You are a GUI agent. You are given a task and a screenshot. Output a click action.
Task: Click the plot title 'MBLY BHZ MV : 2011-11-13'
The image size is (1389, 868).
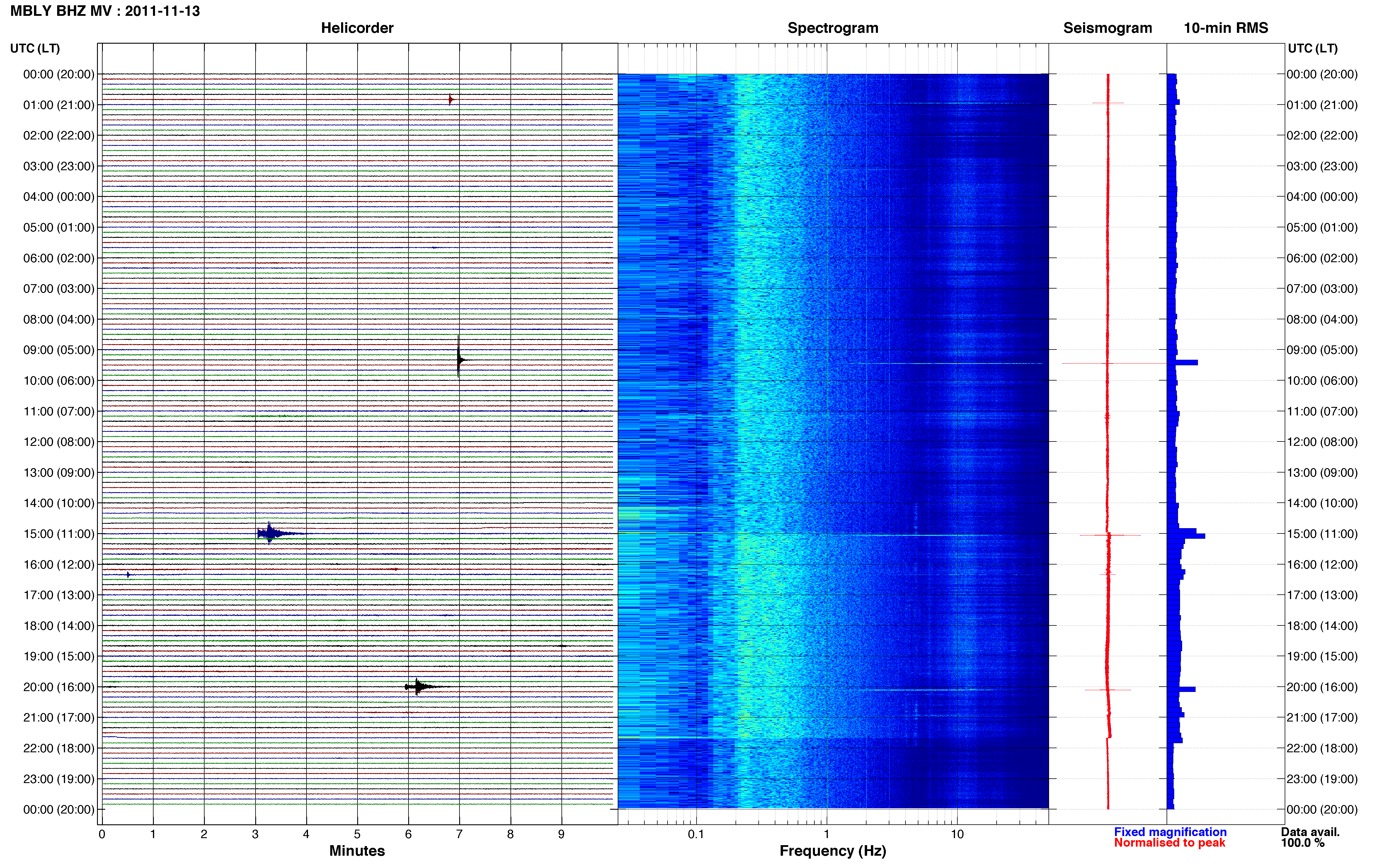(x=105, y=11)
